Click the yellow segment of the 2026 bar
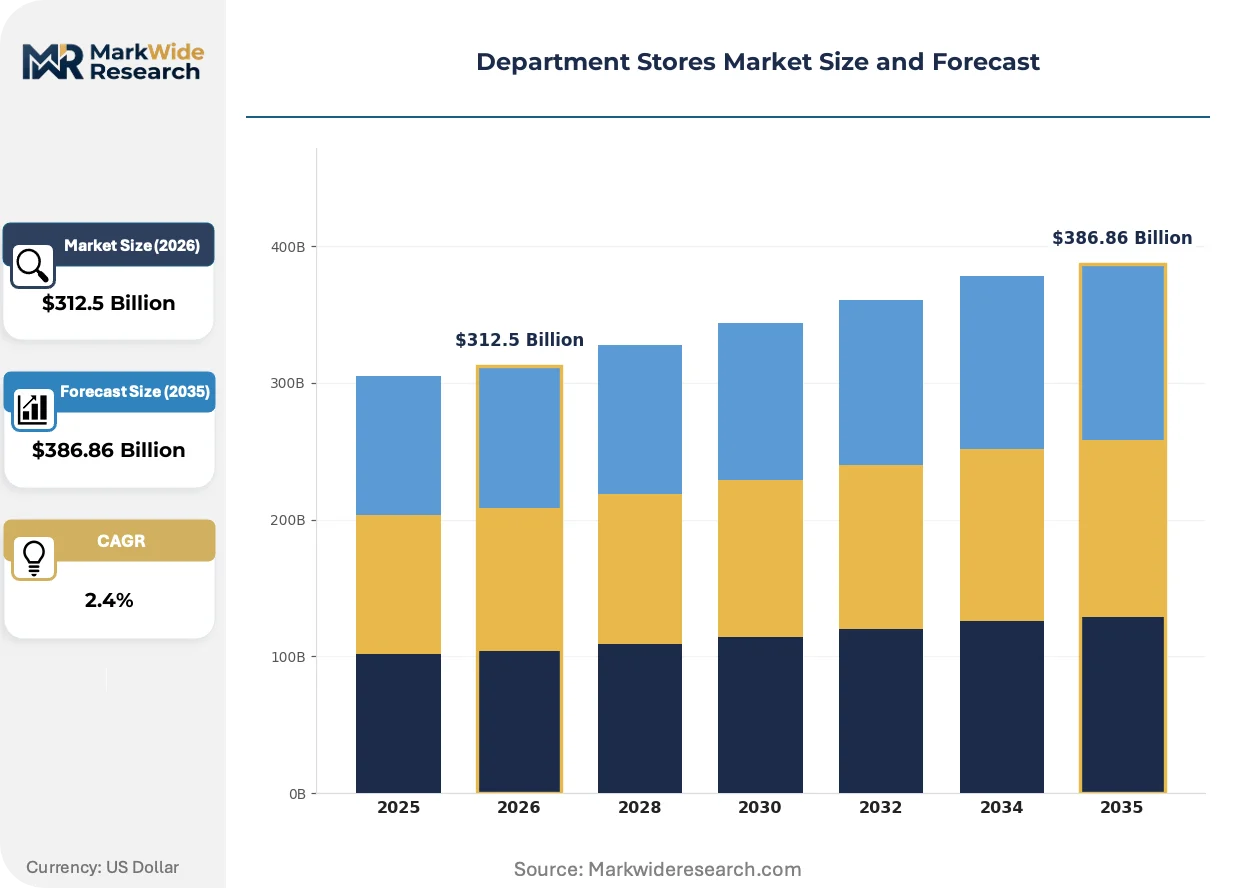1257x888 pixels. click(x=519, y=580)
